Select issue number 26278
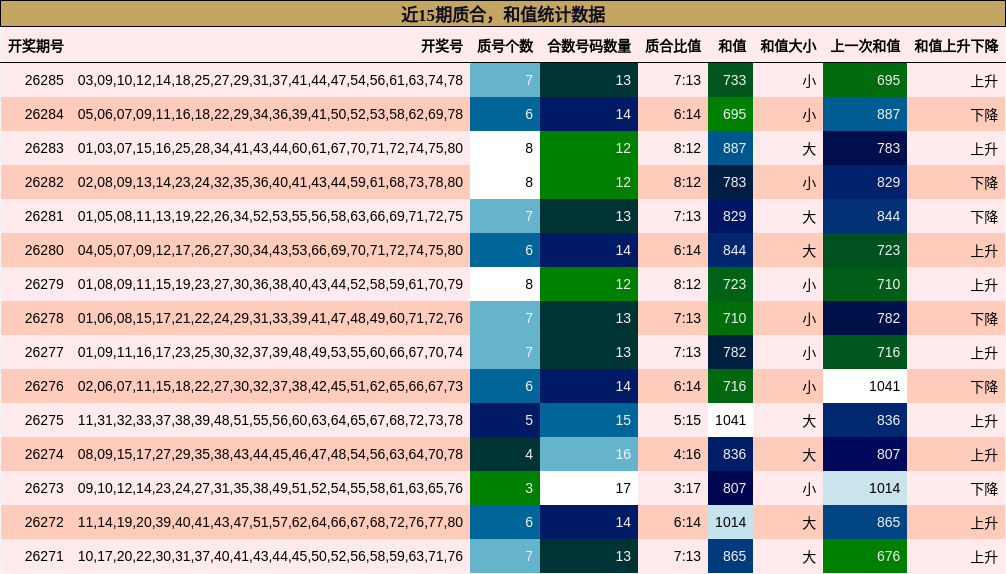The image size is (1006, 574). tap(44, 318)
